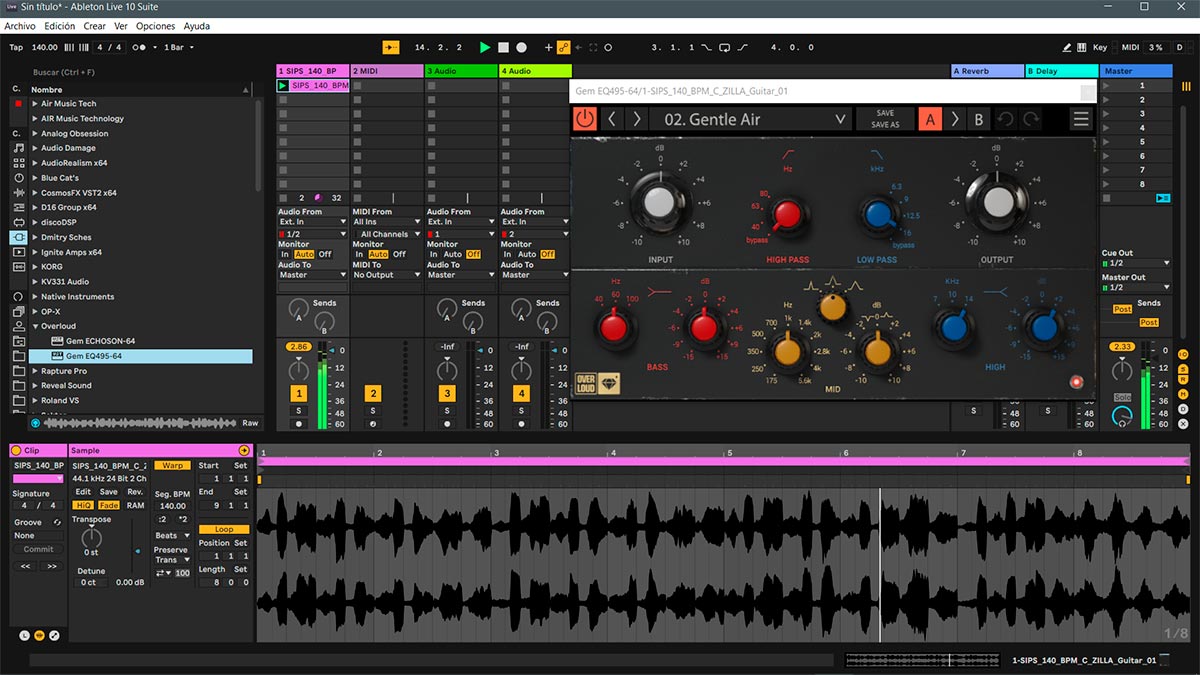1200x675 pixels.
Task: Adjust the OUTPUT gain knob in EQ495
Action: [996, 202]
